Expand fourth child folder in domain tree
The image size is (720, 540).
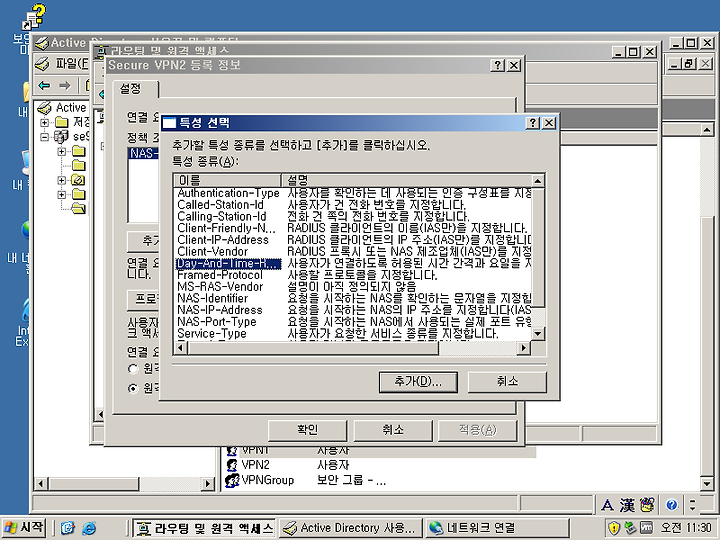62,195
